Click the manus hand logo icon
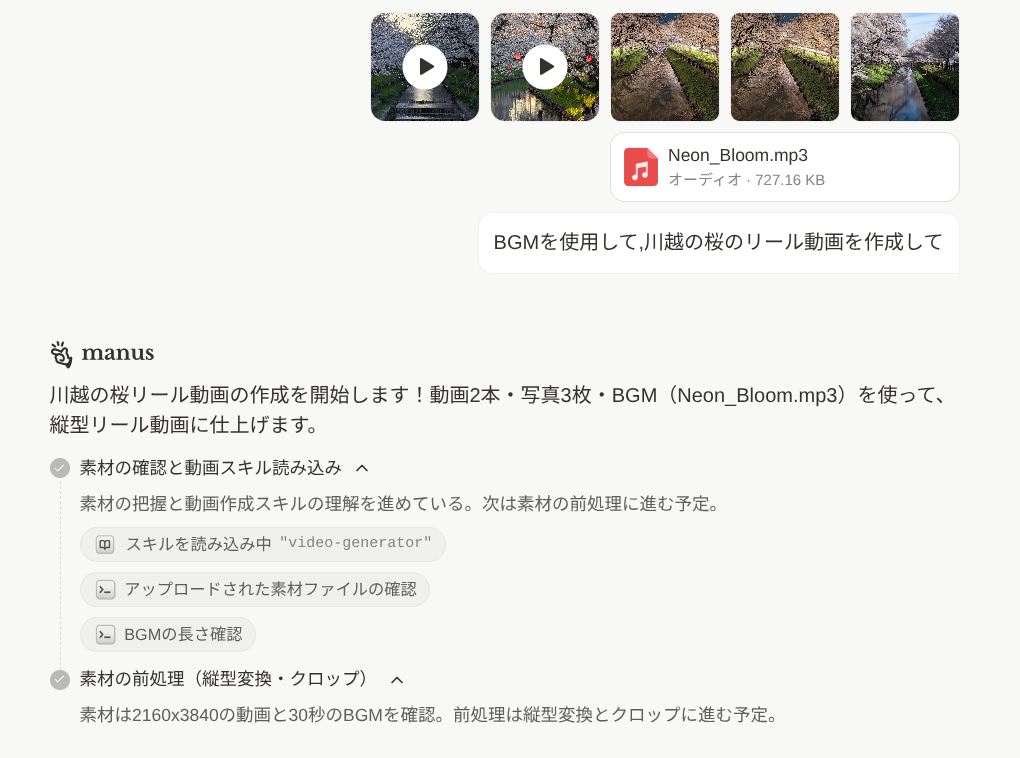This screenshot has width=1020, height=758. click(x=61, y=354)
